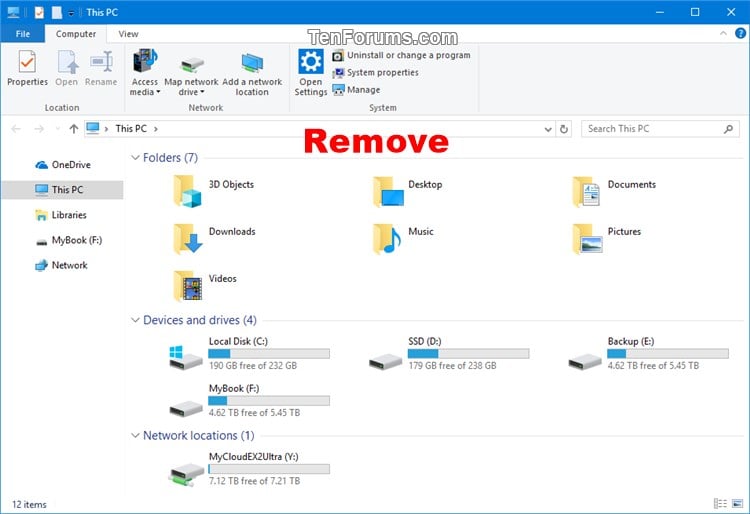Screen dimensions: 750x514
Task: Click the Manage button
Action: 356,90
